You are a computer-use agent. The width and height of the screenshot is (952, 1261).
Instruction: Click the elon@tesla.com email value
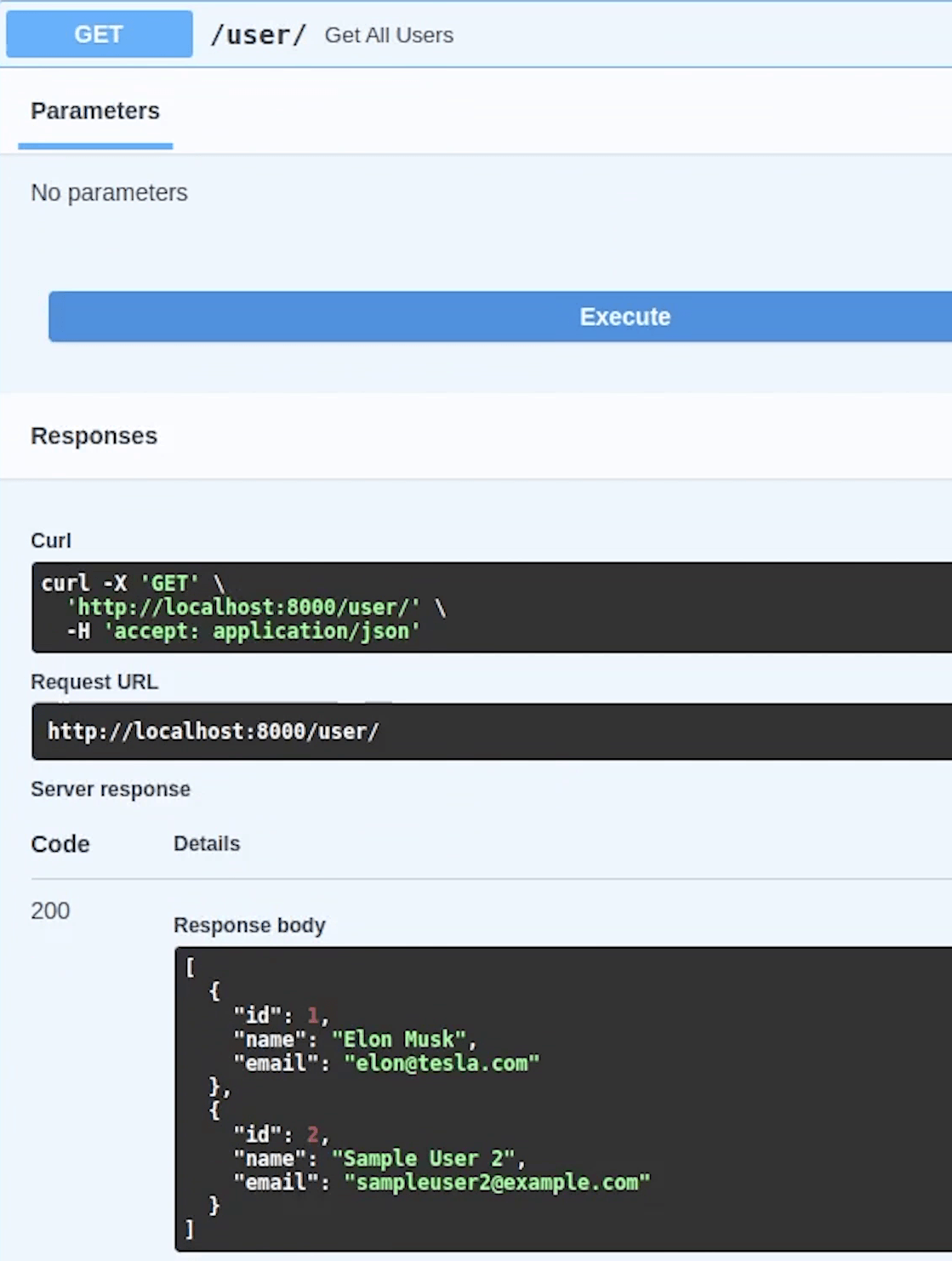tap(442, 1064)
